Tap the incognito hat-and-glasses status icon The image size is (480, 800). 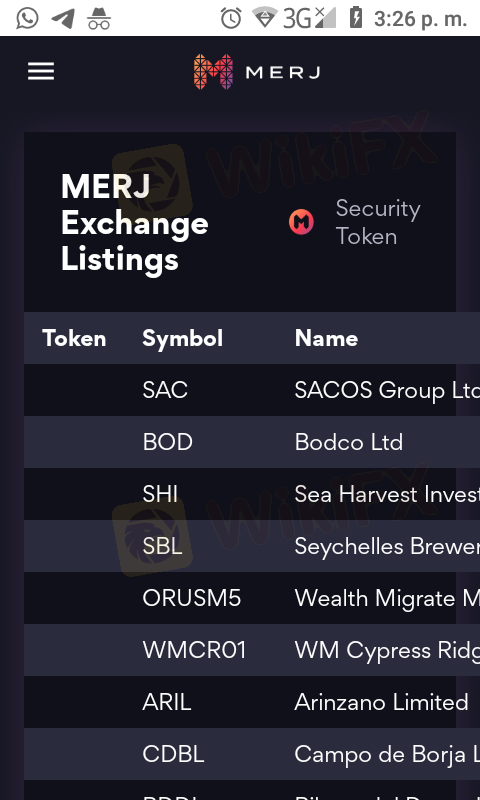[x=99, y=19]
